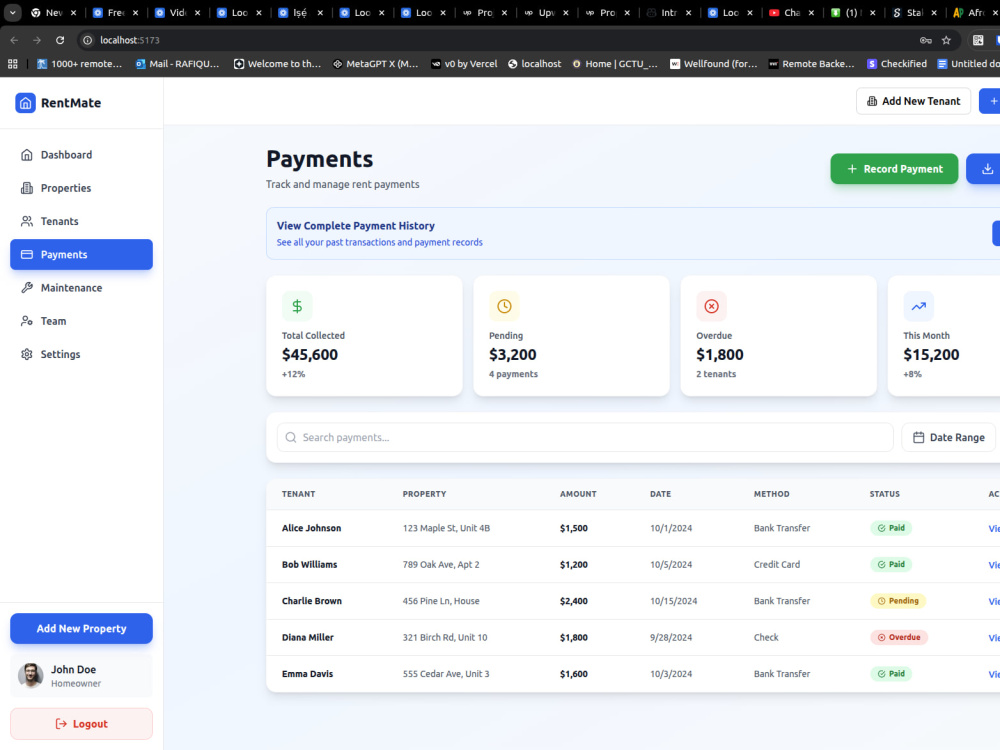Viewport: 1000px width, 750px height.
Task: Click the dollar icon on Total Collected
Action: 297,306
